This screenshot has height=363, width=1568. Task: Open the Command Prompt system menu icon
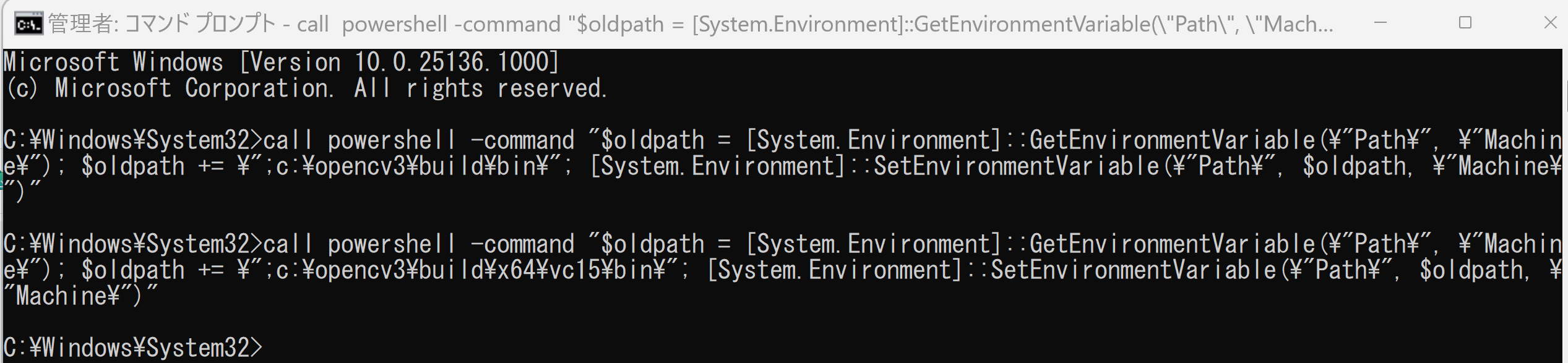(28, 24)
